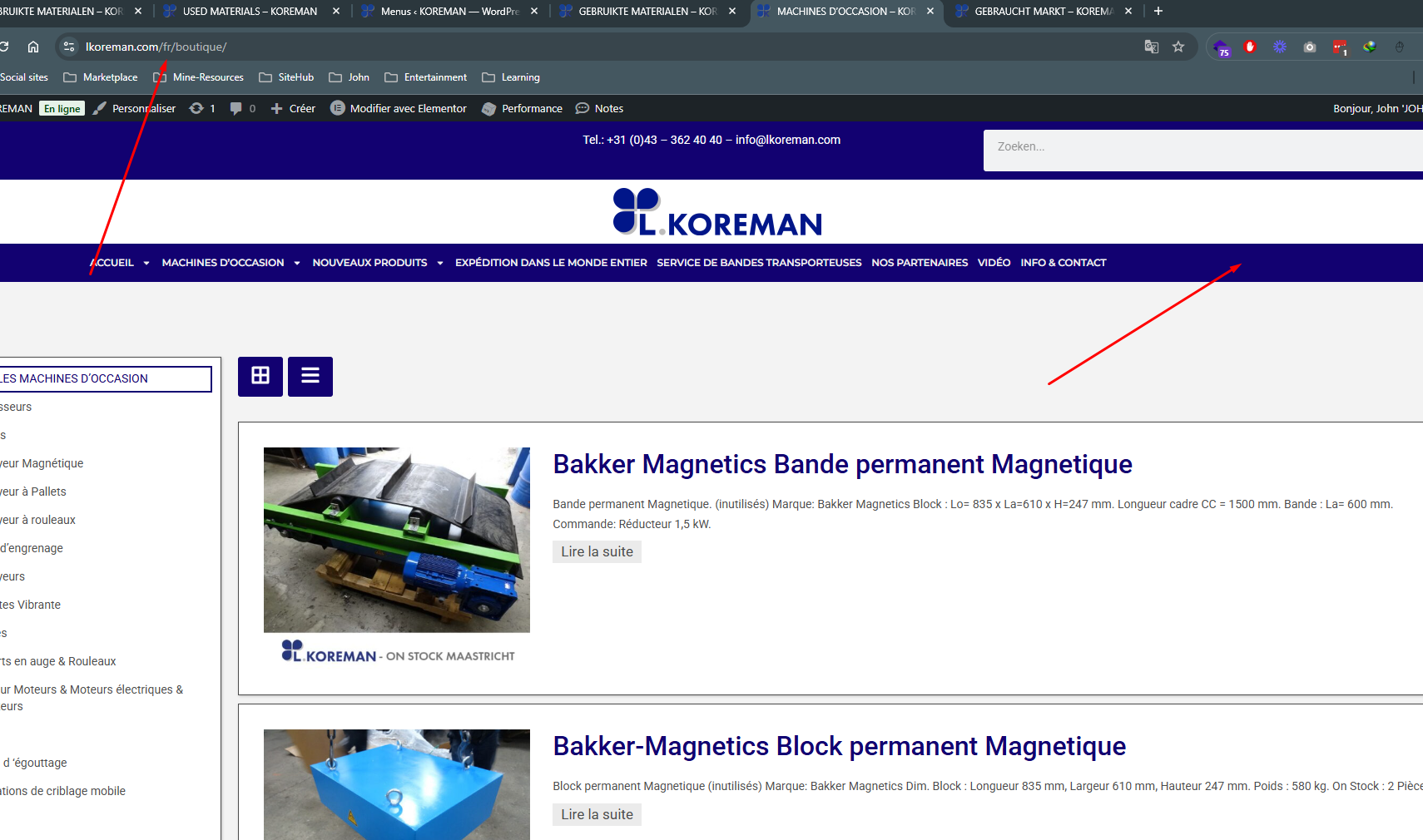Open Bakker-Magnetics Block permanent Magnetique title

pos(840,746)
